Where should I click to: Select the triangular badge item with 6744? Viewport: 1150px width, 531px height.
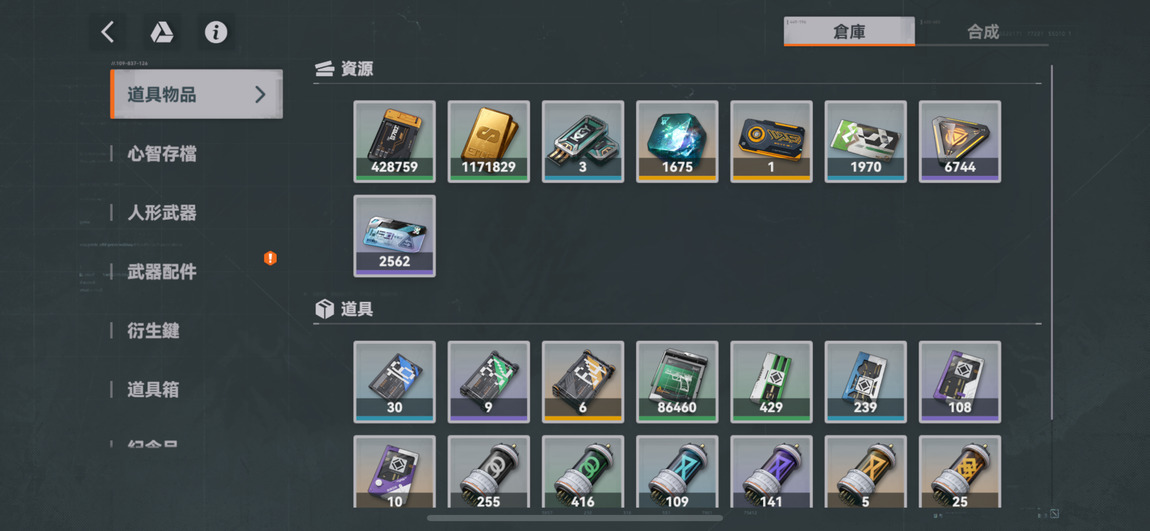pos(960,142)
